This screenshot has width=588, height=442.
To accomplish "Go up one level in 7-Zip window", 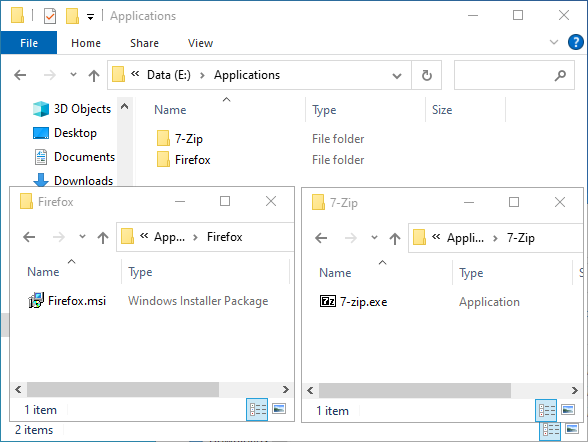I will 394,238.
